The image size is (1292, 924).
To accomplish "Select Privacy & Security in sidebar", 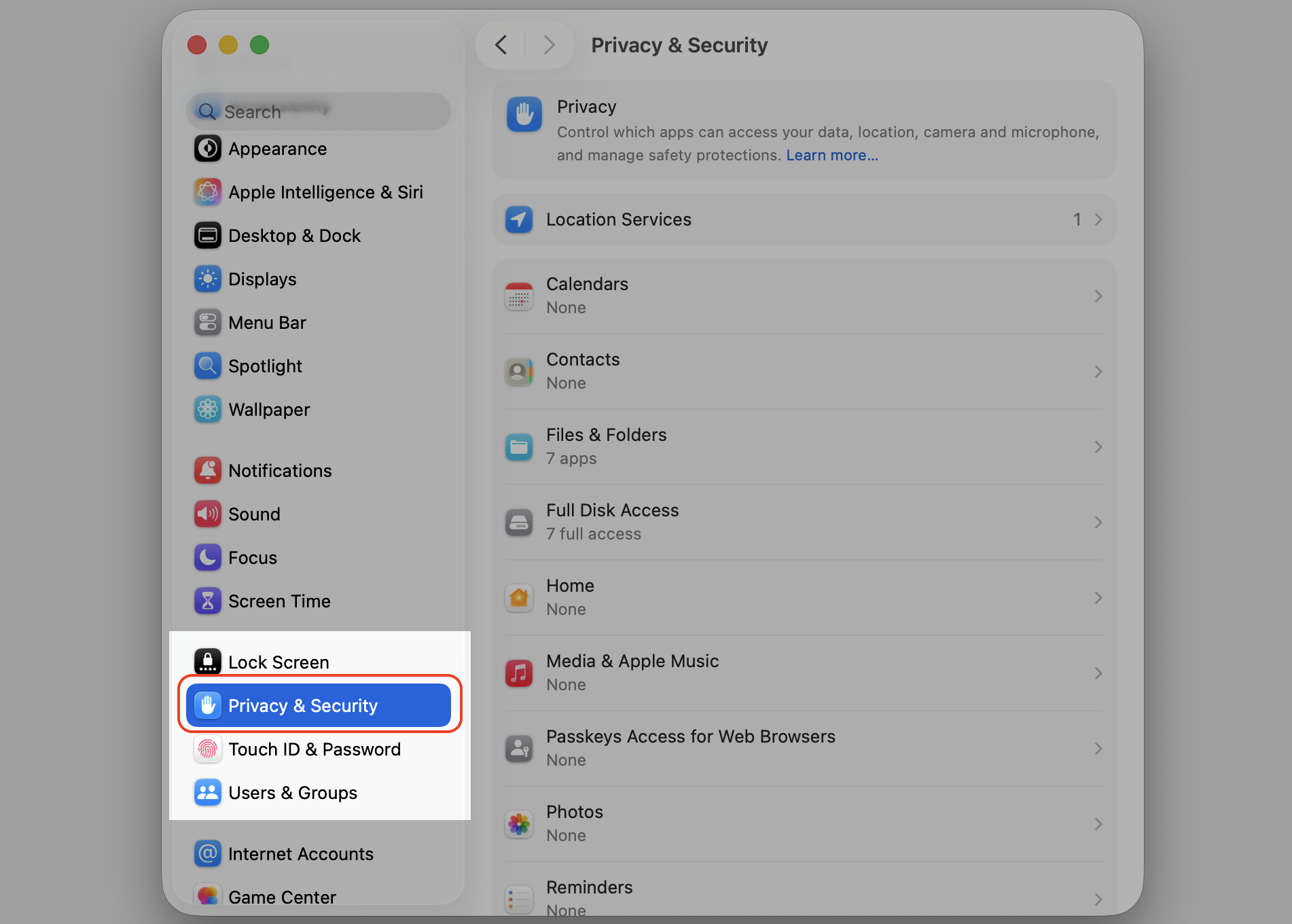I will tap(319, 705).
